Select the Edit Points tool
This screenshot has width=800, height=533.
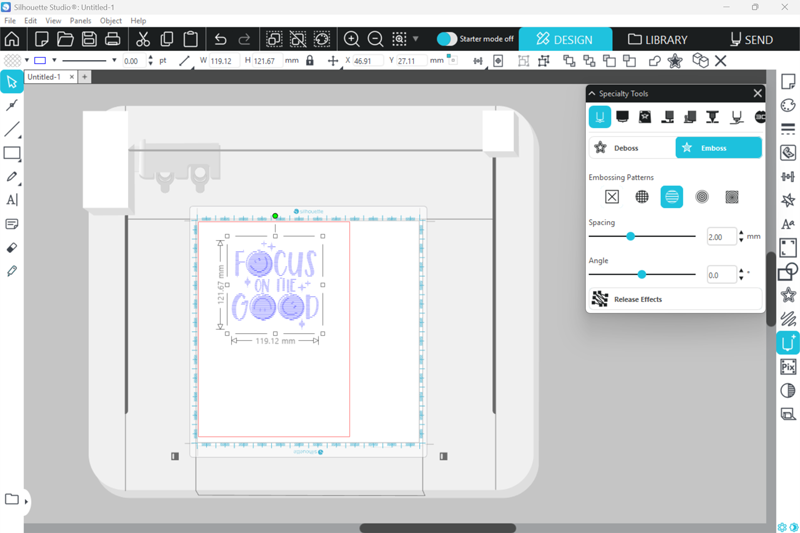point(12,105)
